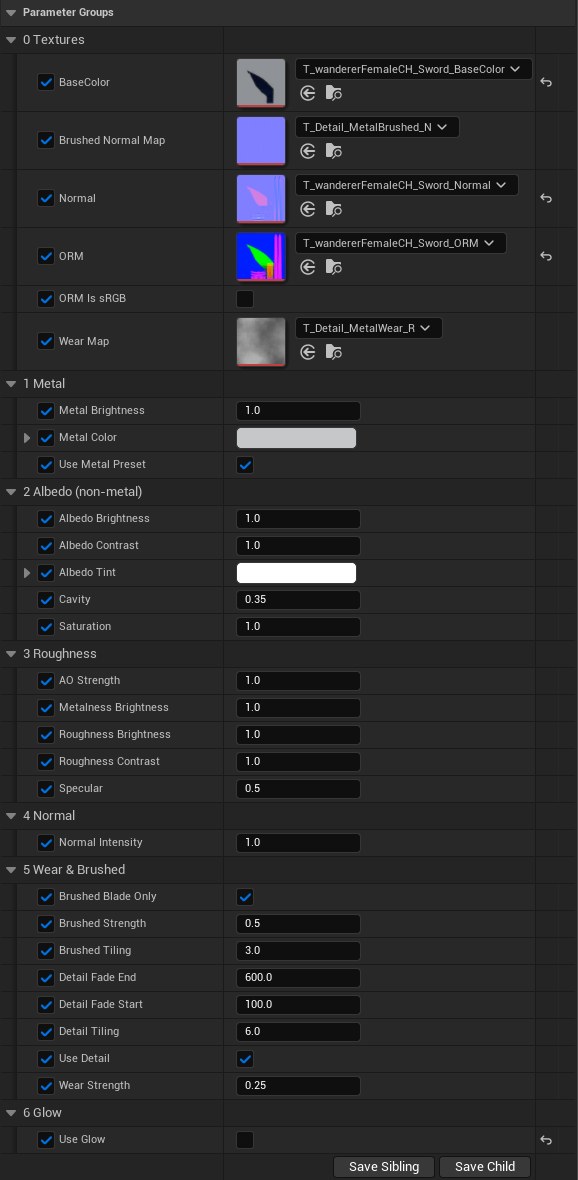Browse to Wear Map texture asset
Image resolution: width=578 pixels, height=1180 pixels.
click(x=333, y=352)
